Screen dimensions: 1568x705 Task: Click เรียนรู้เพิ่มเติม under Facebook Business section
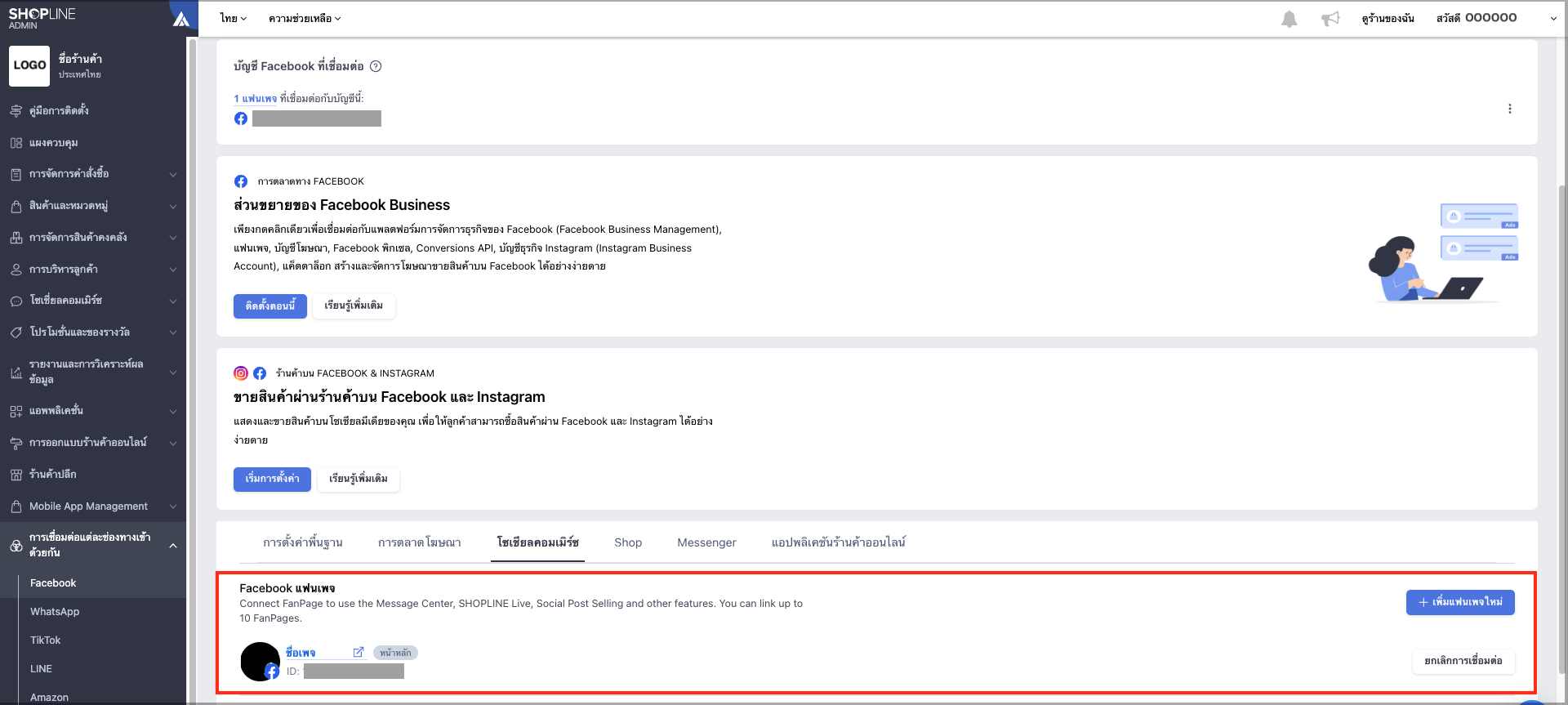tap(354, 306)
